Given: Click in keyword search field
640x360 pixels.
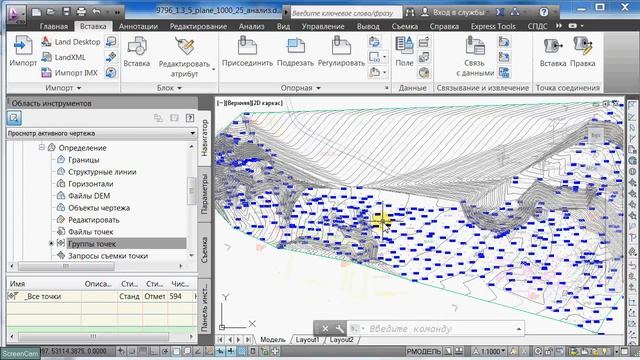Looking at the screenshot, I should [346, 13].
